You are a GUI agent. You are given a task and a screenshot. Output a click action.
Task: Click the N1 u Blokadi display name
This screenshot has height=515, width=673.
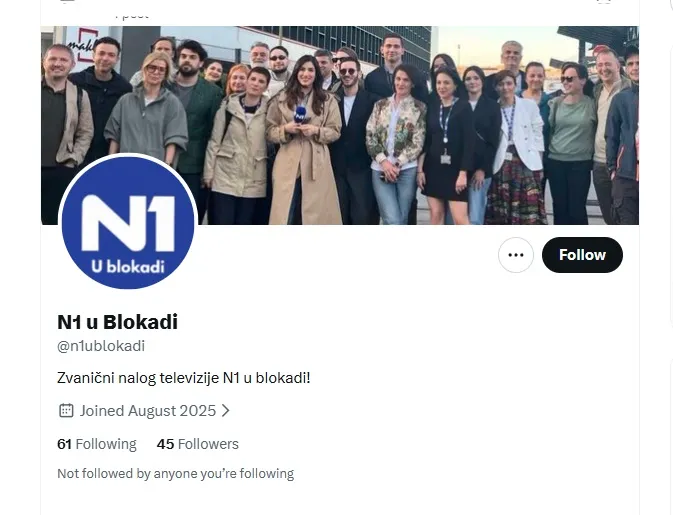click(x=117, y=322)
